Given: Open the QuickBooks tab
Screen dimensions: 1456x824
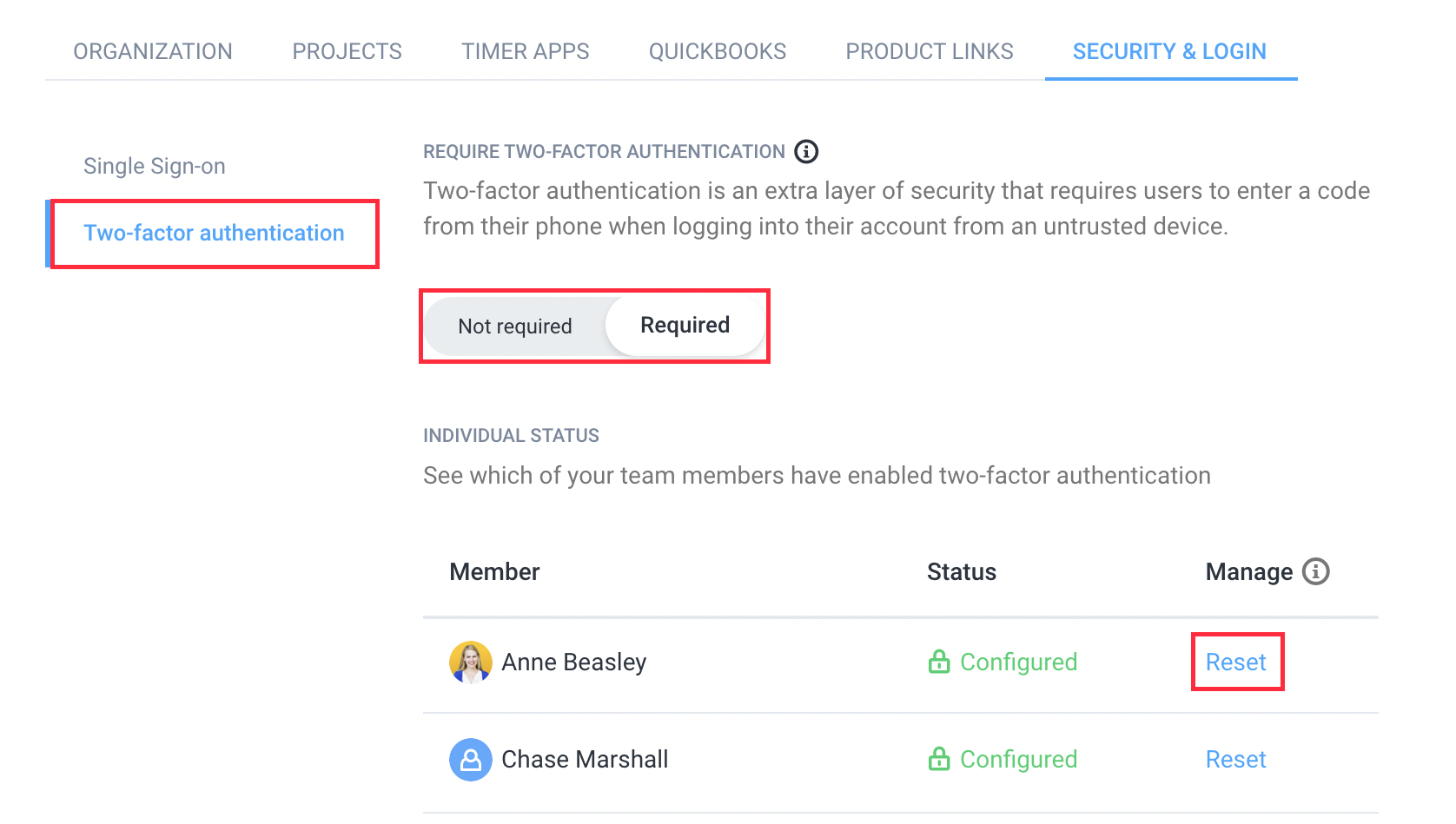Looking at the screenshot, I should (717, 51).
